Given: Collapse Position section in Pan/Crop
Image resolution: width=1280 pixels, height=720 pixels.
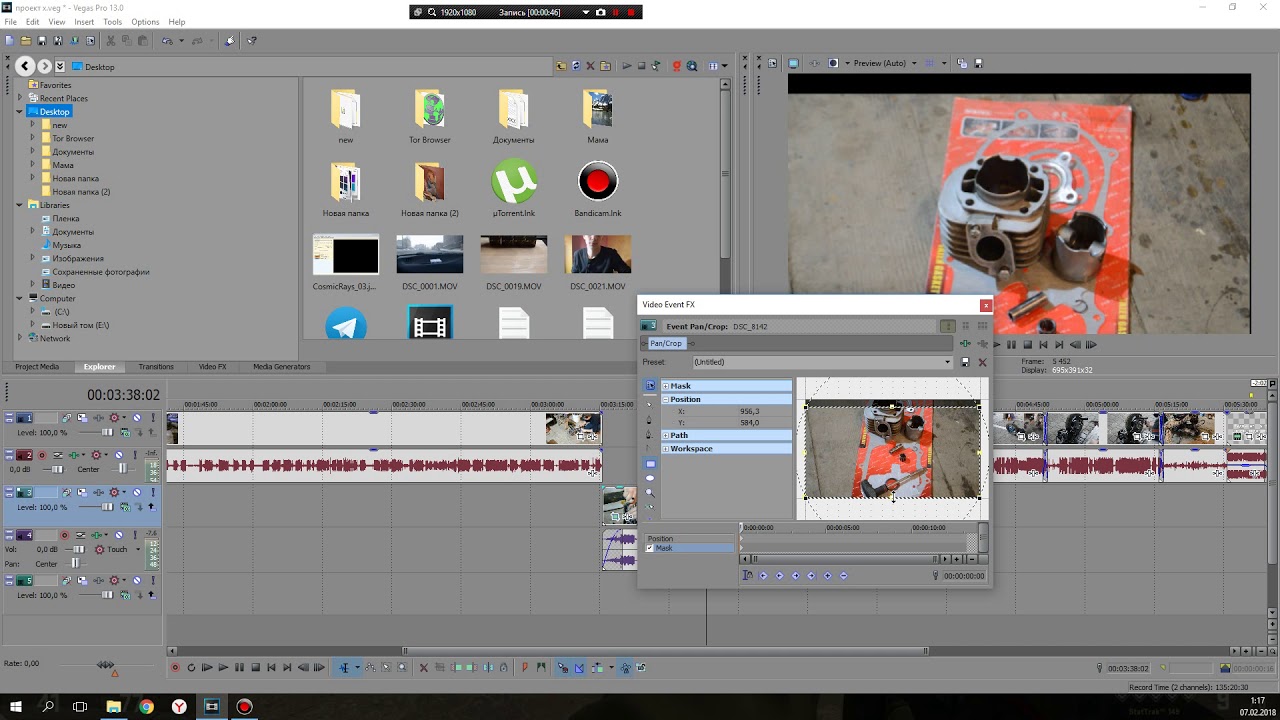Looking at the screenshot, I should 666,399.
